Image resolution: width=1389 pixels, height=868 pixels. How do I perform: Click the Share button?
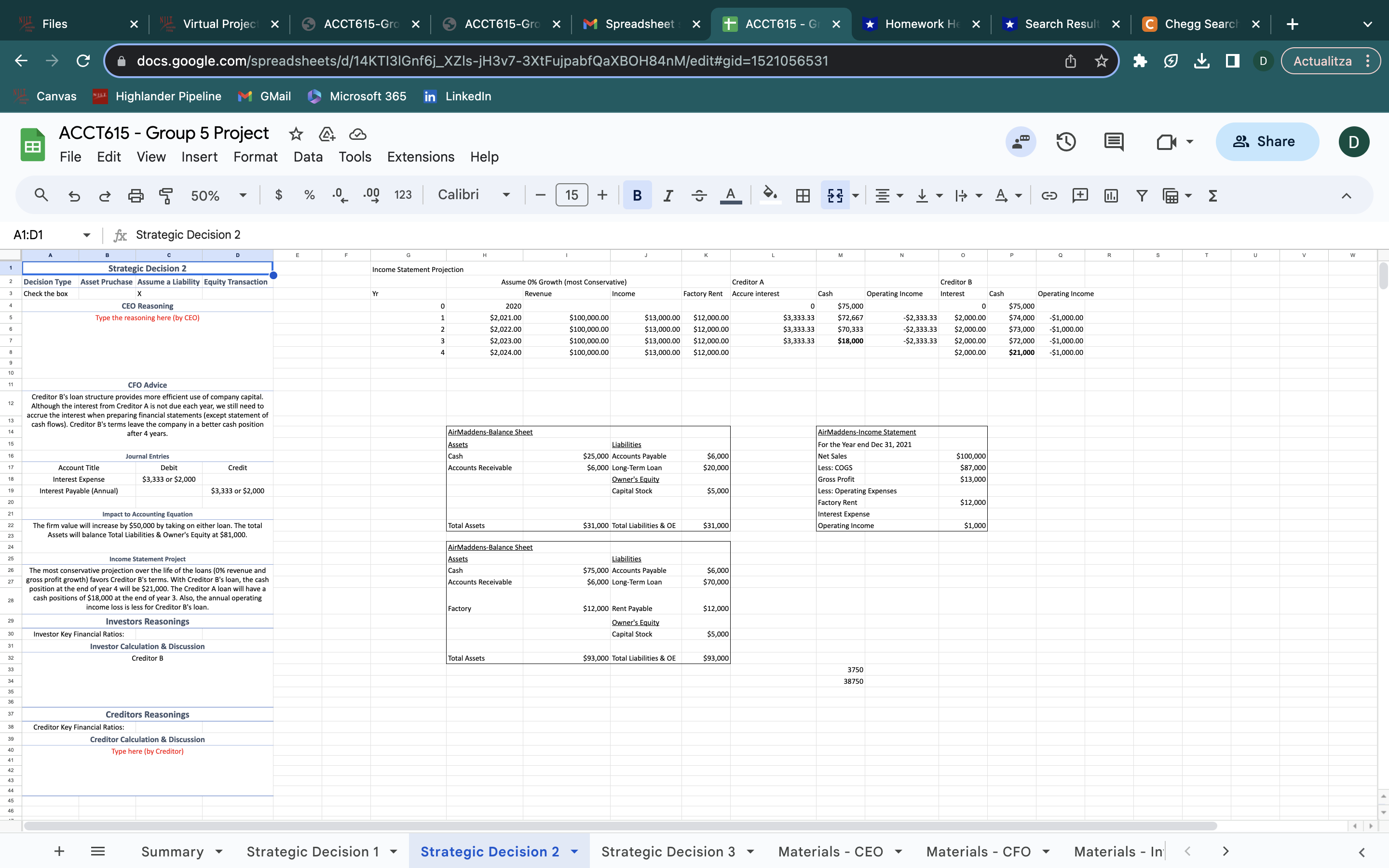1267,141
